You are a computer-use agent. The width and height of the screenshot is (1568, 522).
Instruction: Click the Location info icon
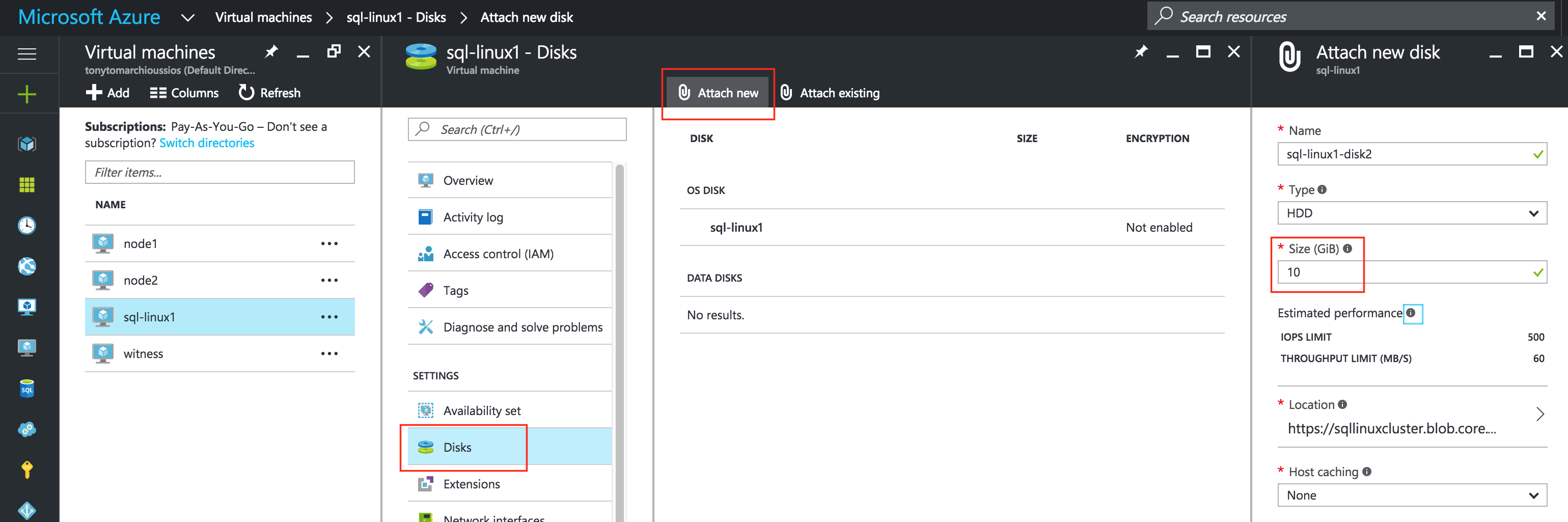1342,404
